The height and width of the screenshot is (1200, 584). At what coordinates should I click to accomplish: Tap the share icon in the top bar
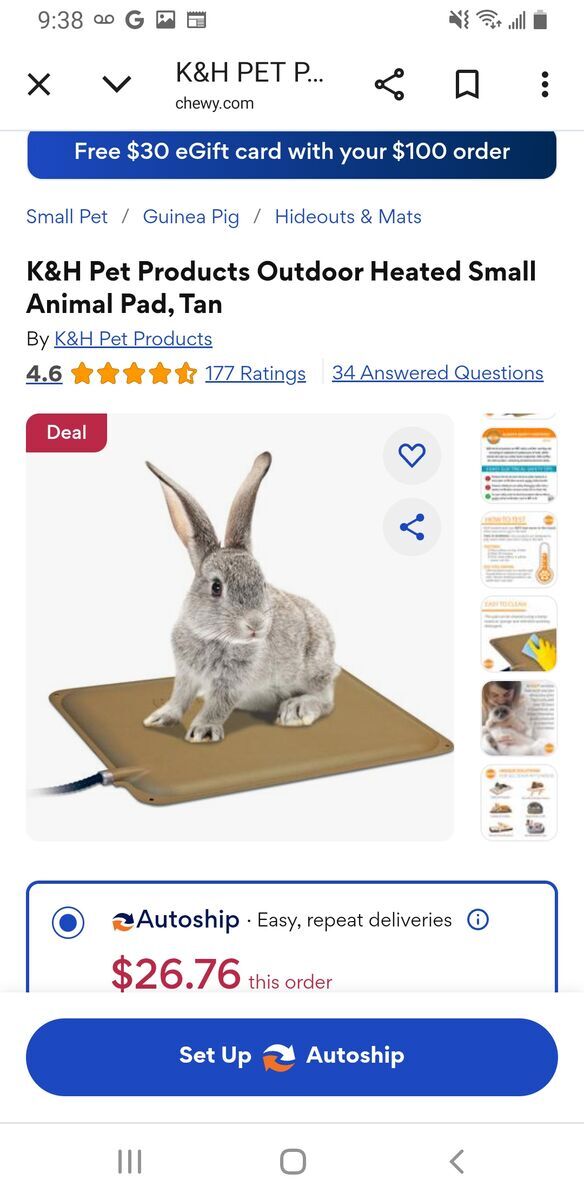(389, 85)
